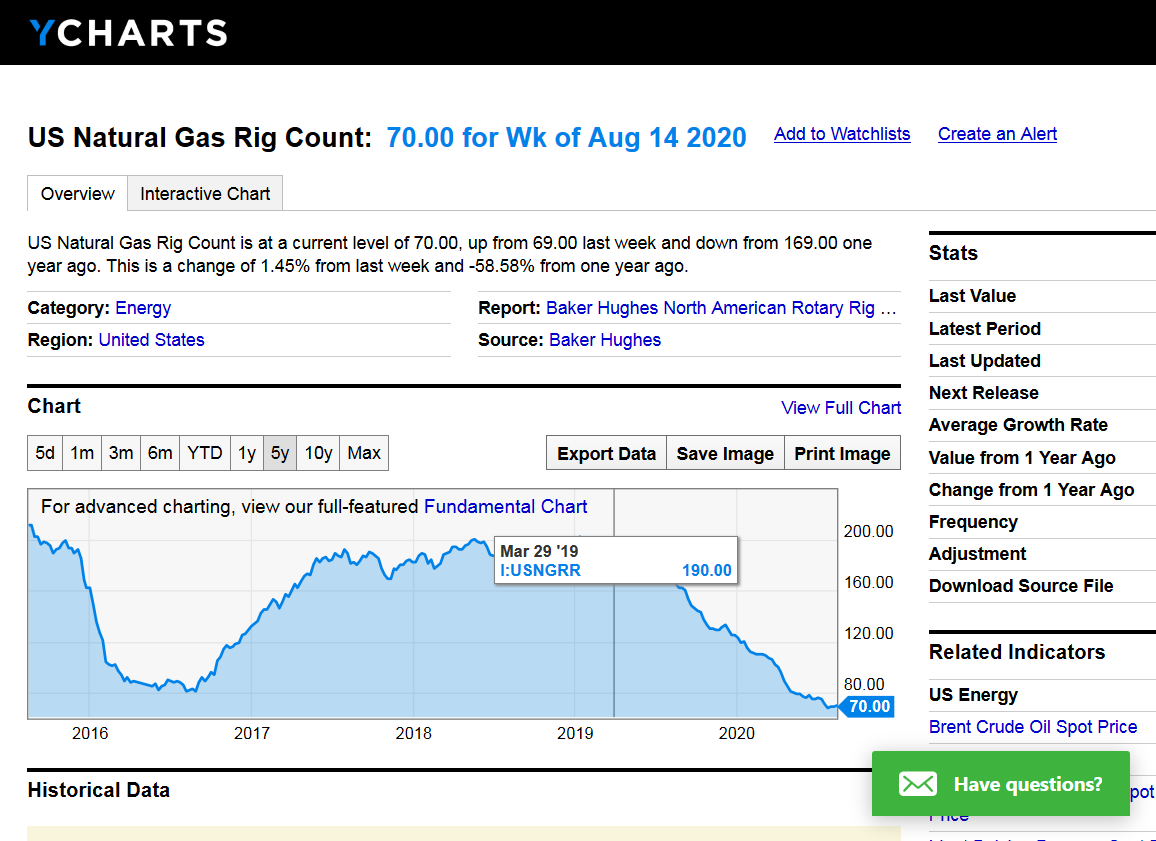Click the US Energy related indicators heading
Screen dimensions: 1156x841
[x=973, y=695]
